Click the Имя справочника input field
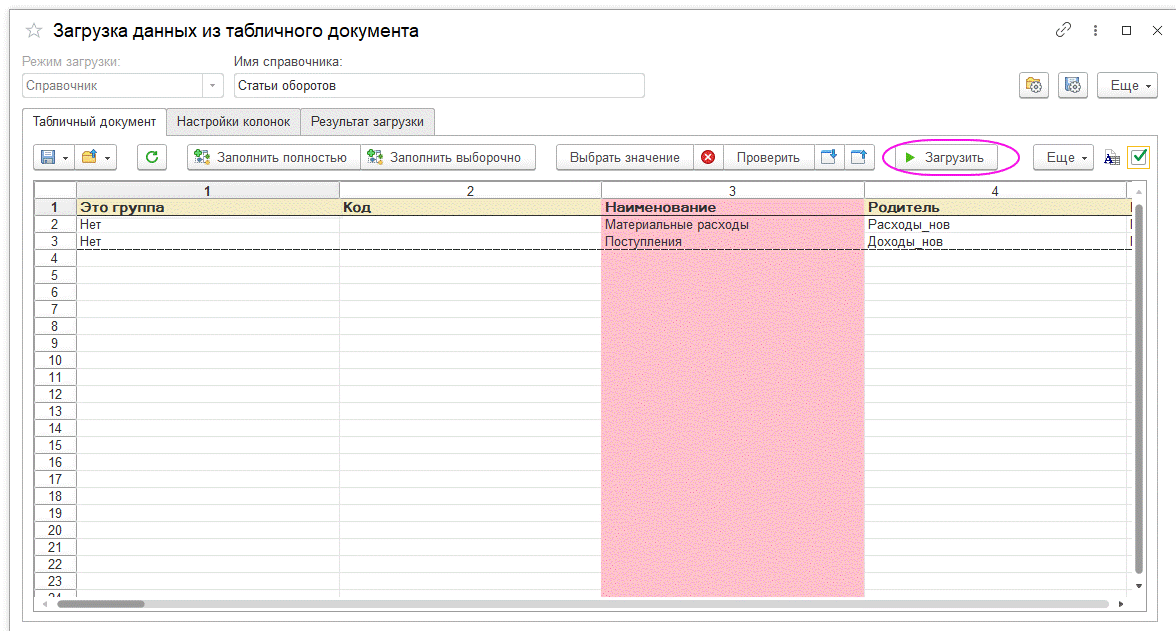1176x631 pixels. (x=439, y=86)
